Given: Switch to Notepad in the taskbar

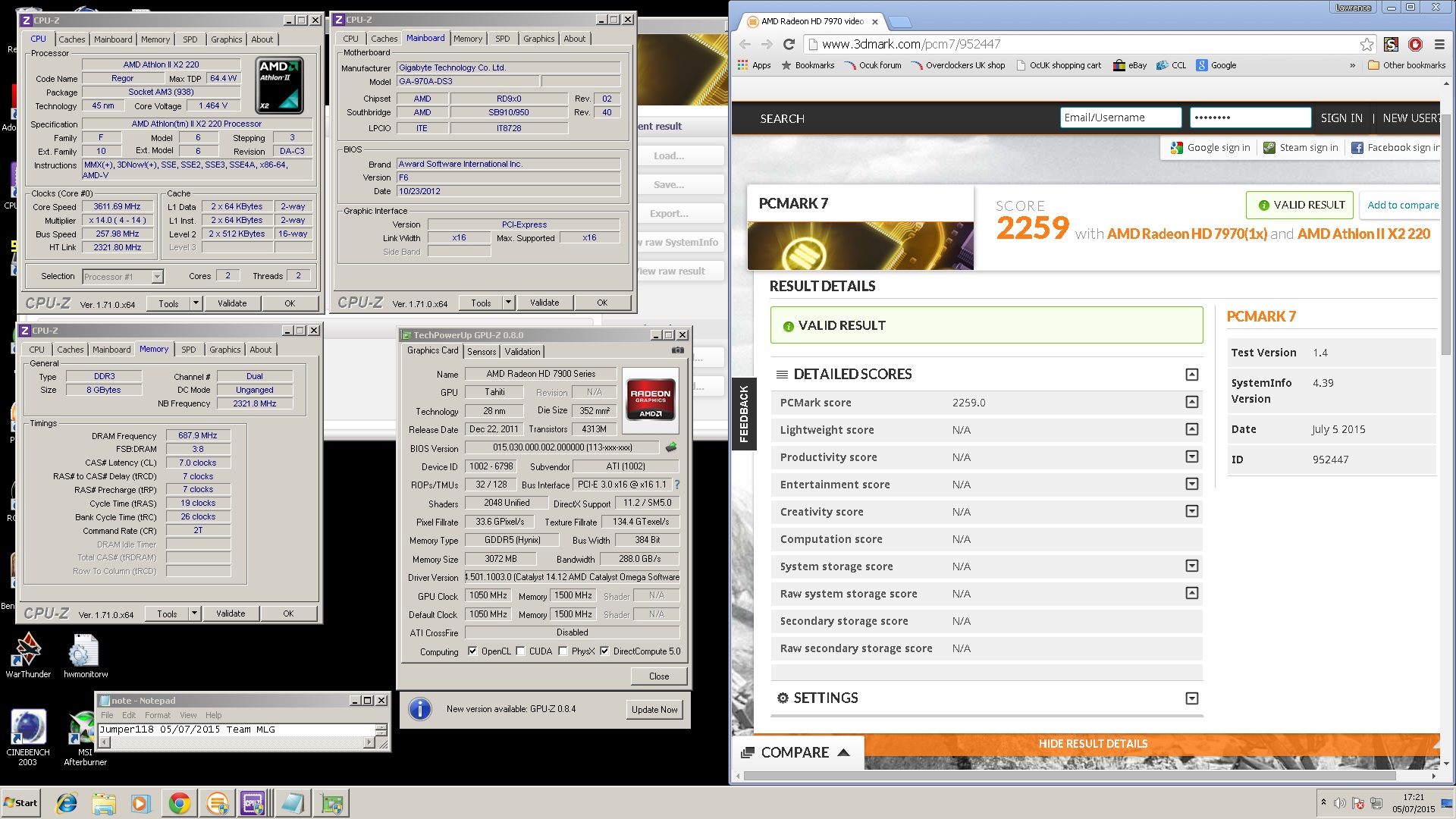Looking at the screenshot, I should pyautogui.click(x=292, y=803).
